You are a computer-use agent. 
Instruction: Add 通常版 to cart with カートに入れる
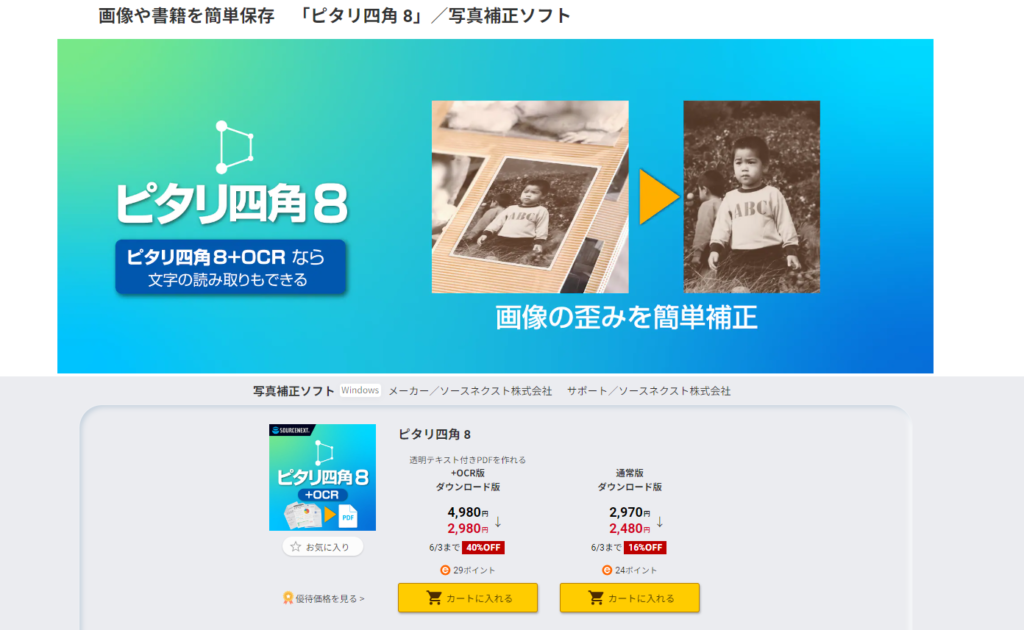coord(630,597)
